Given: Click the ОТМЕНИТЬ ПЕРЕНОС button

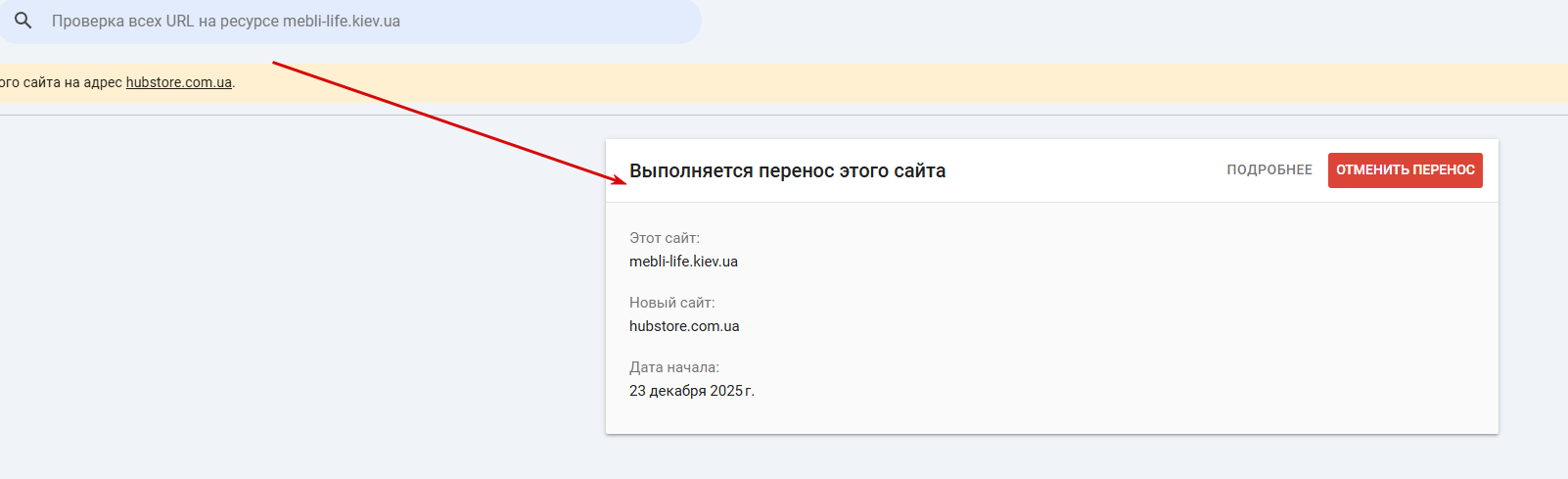Looking at the screenshot, I should (1406, 169).
